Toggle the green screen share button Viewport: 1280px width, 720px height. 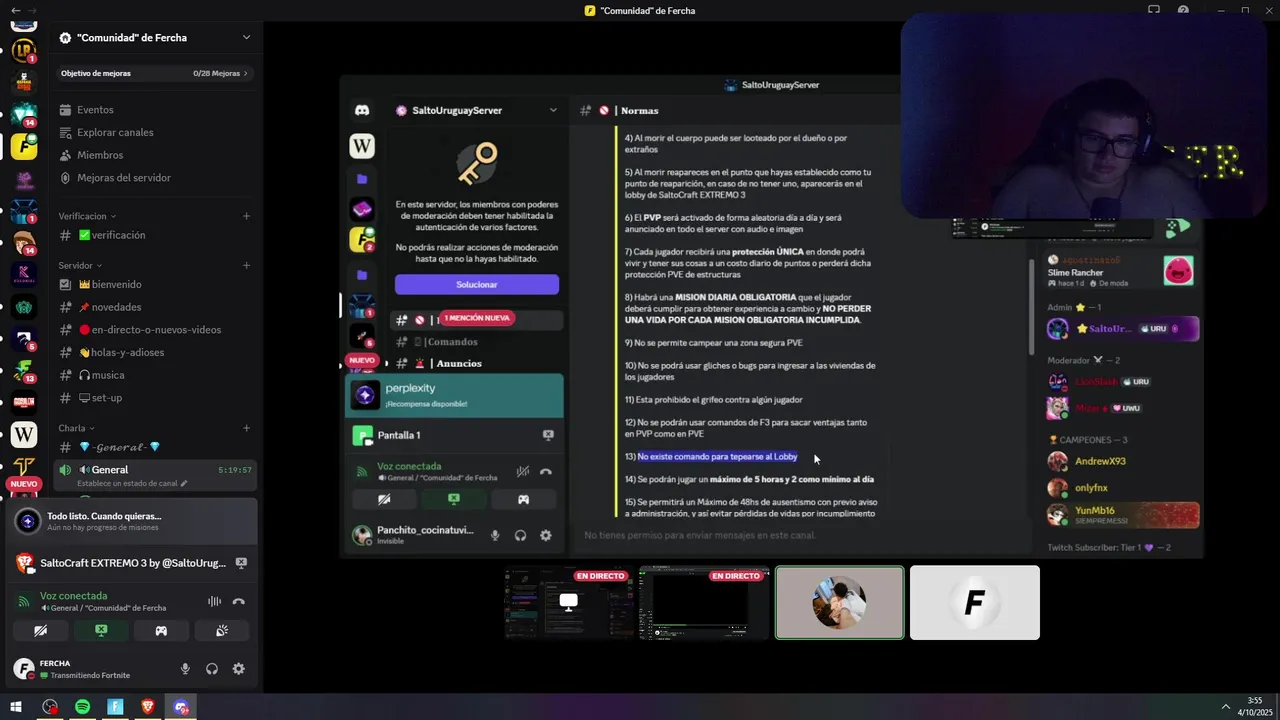click(x=101, y=631)
